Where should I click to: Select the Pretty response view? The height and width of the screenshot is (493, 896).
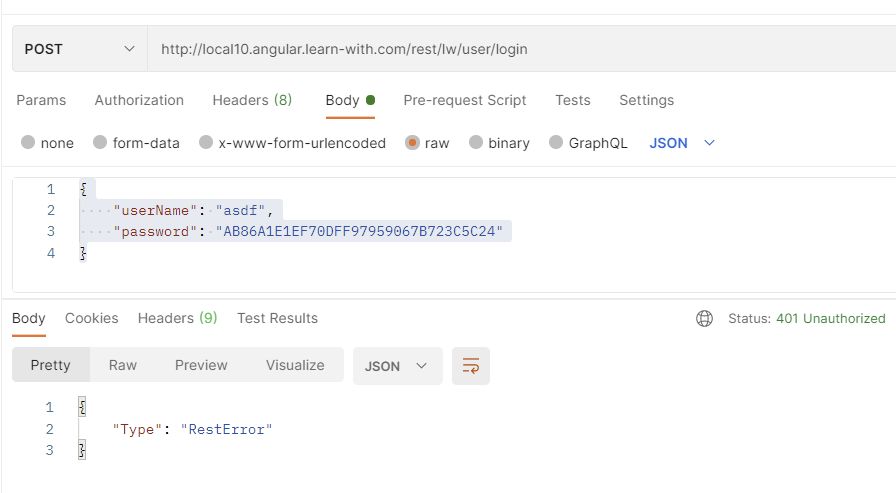coord(51,365)
